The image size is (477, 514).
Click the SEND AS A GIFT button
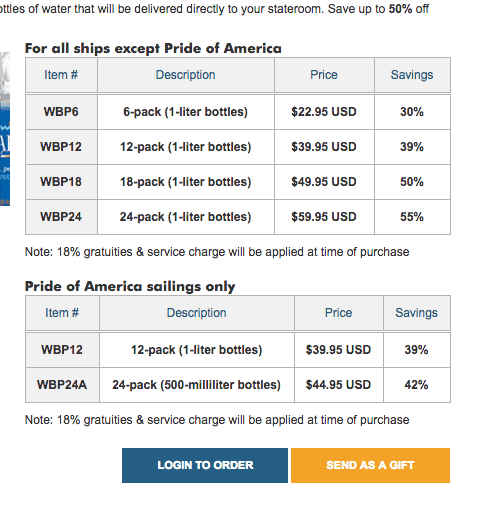(x=370, y=465)
